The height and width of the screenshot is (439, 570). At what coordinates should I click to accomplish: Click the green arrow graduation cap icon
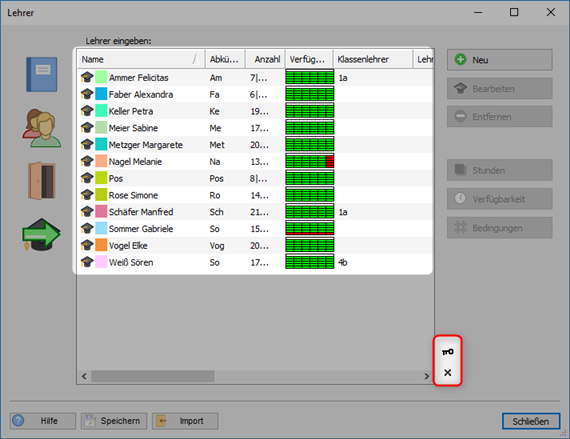(x=41, y=234)
